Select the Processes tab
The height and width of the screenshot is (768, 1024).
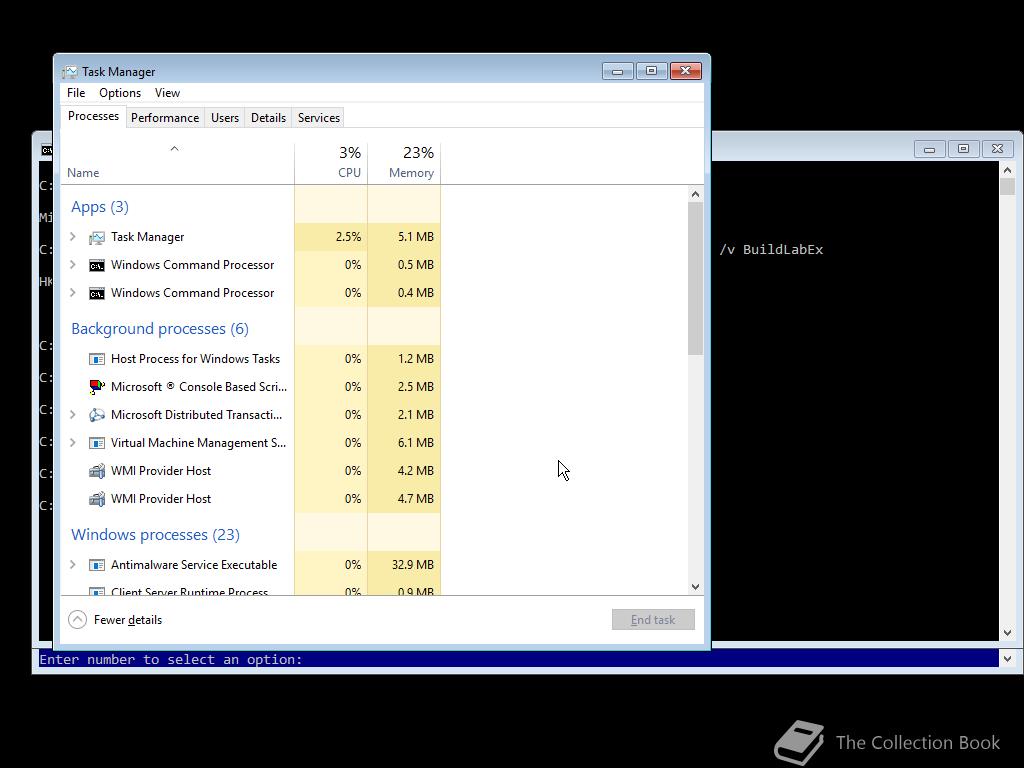(93, 116)
